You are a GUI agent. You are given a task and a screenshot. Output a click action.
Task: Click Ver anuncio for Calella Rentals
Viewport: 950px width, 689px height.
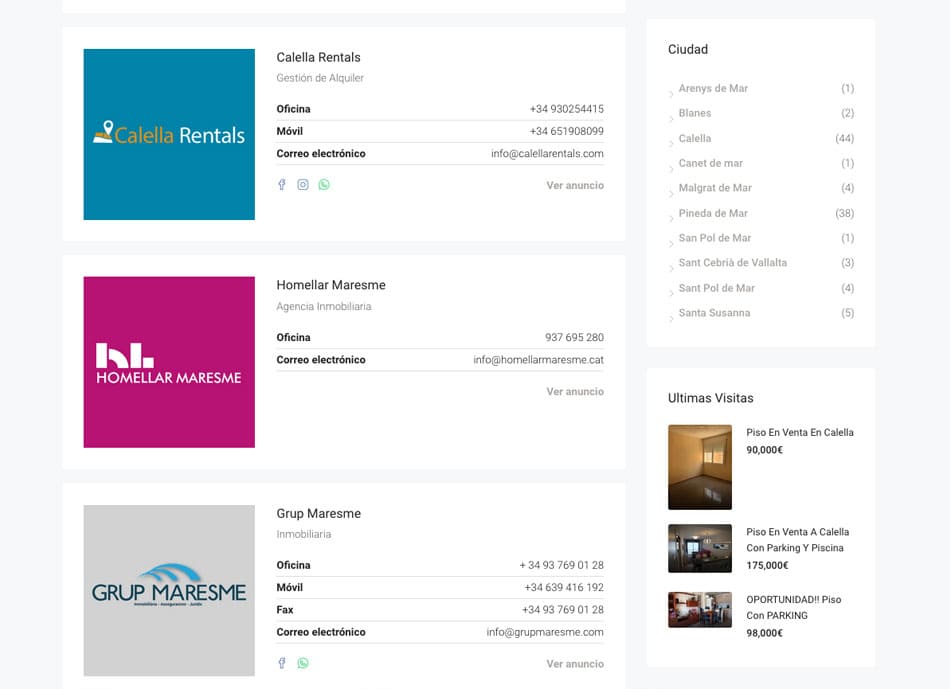(574, 185)
